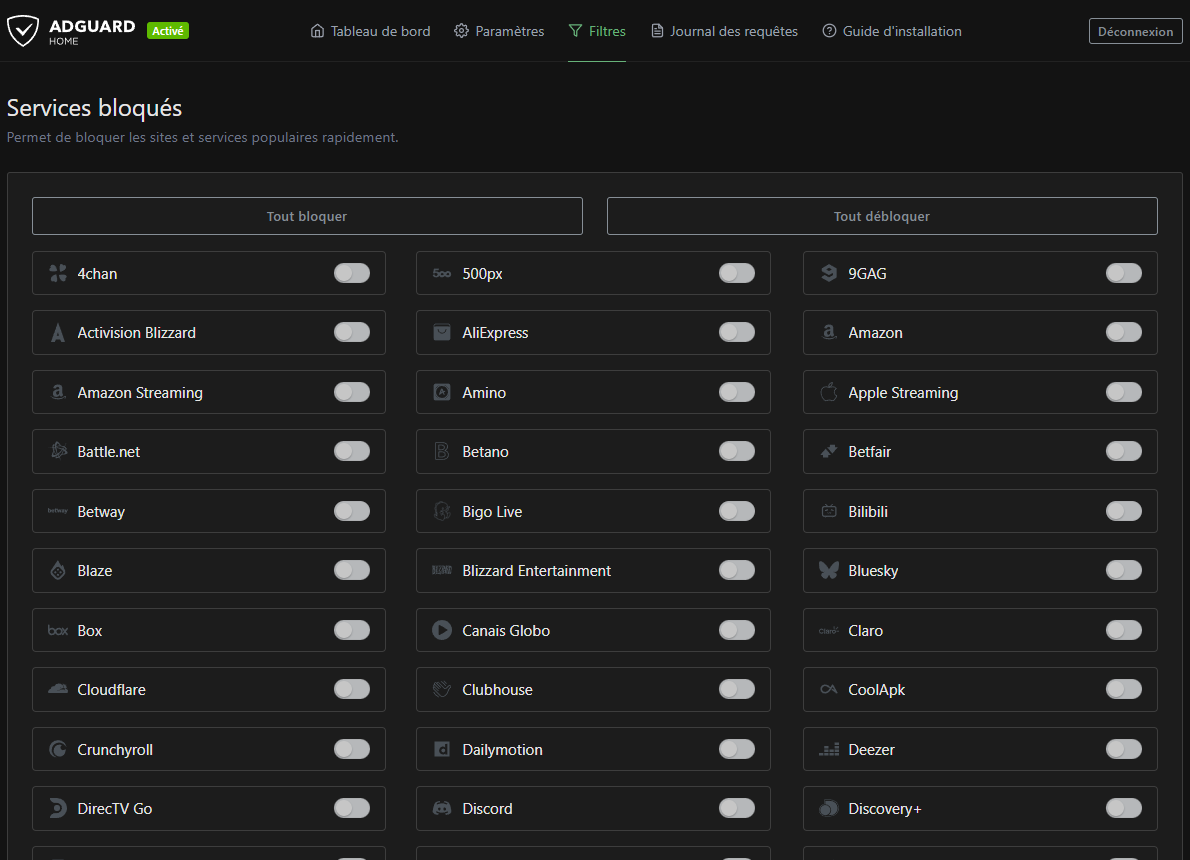Go to Tableau de bord
This screenshot has width=1190, height=860.
370,31
